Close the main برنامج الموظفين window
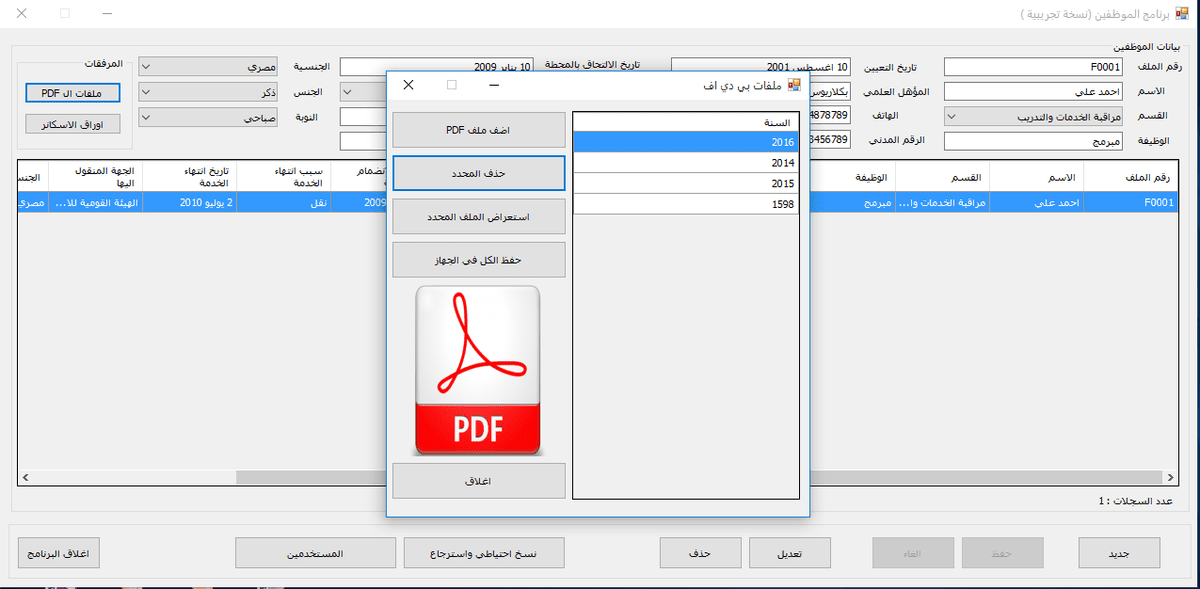 point(21,14)
